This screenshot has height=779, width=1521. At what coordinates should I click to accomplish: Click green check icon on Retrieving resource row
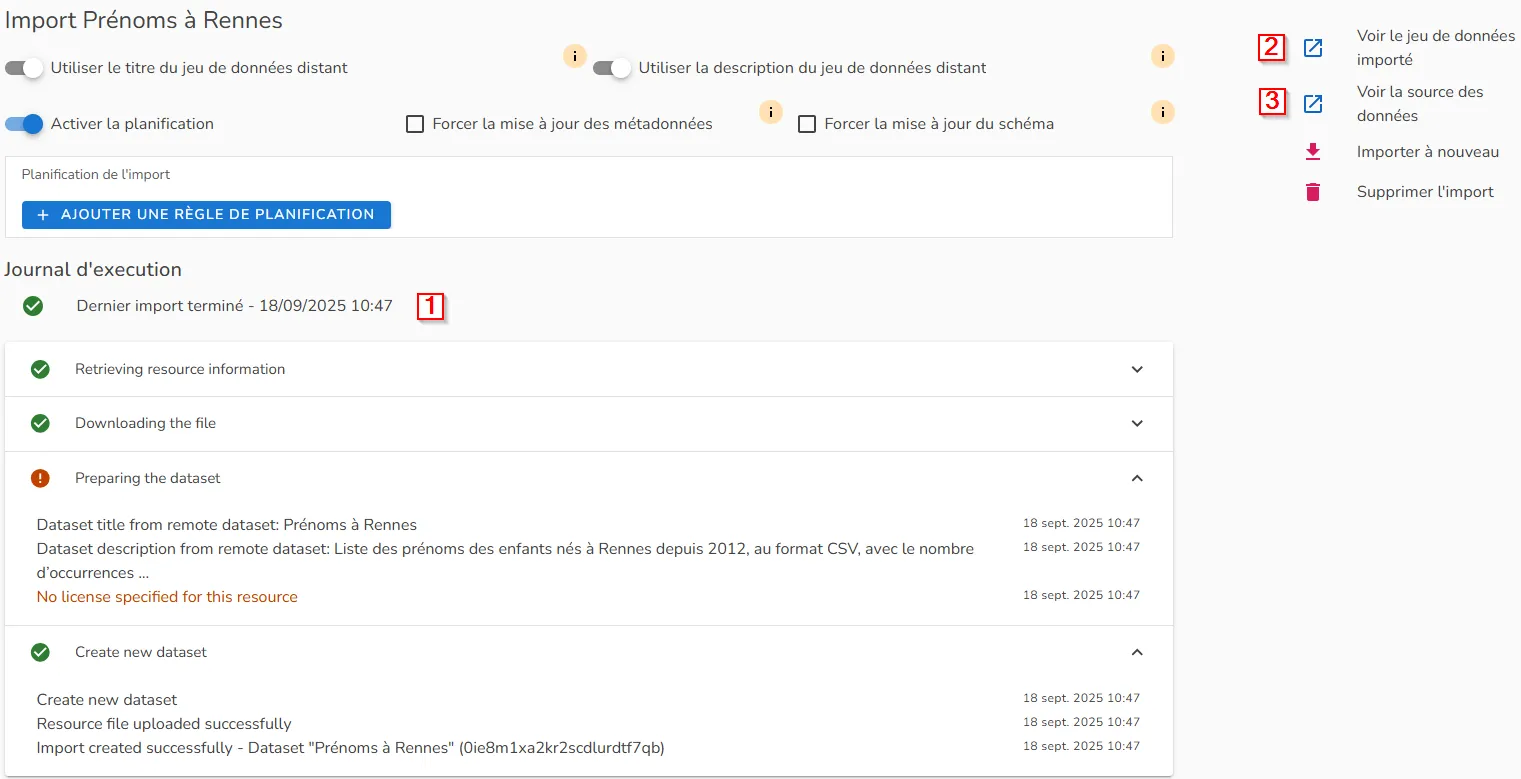tap(40, 369)
